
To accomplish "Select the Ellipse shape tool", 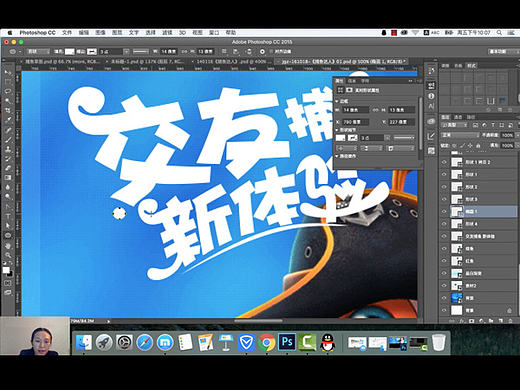I will (8, 235).
